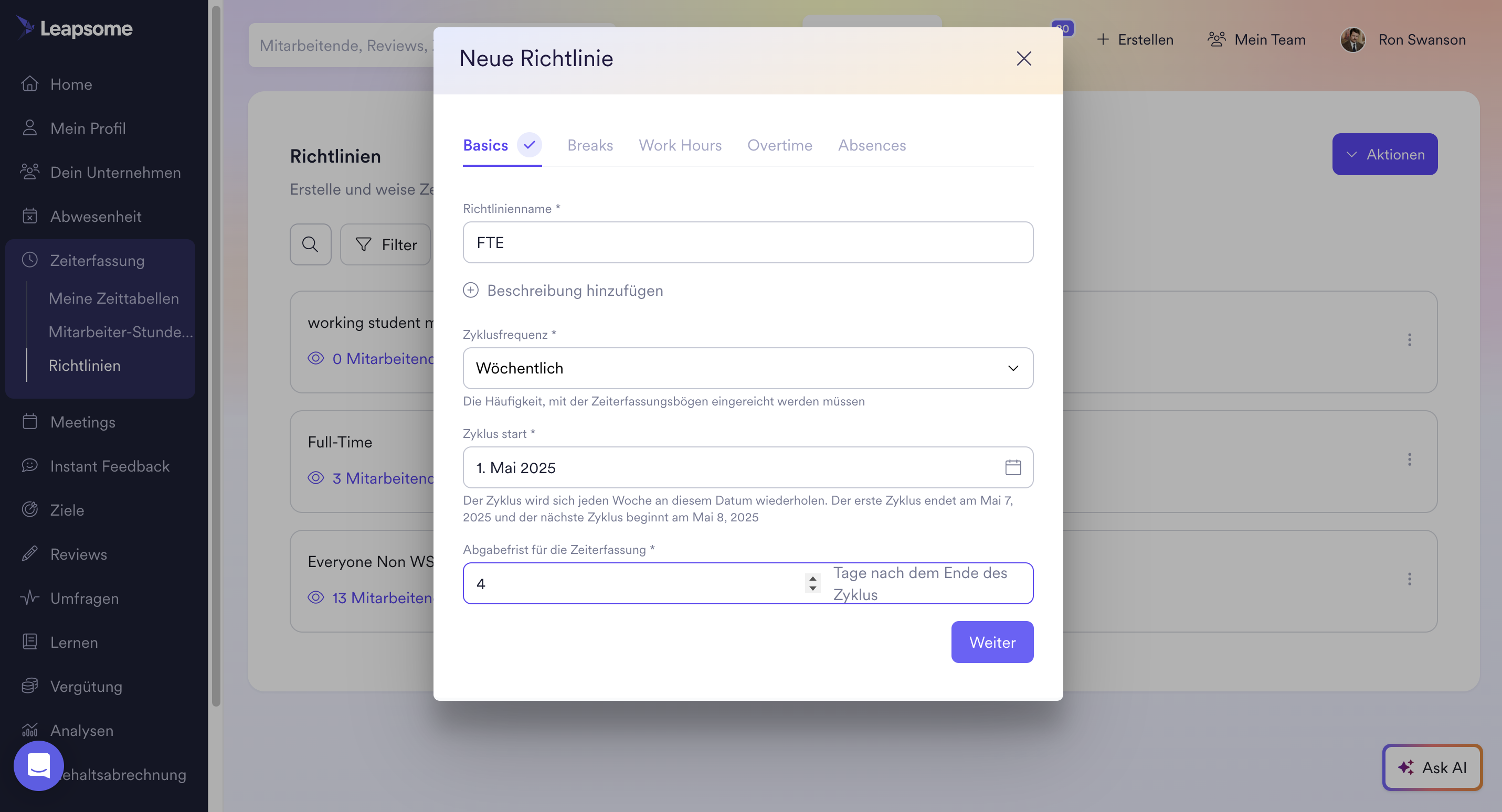The image size is (1502, 812).
Task: Open the calendar picker in Zyklus start
Action: pos(1013,467)
